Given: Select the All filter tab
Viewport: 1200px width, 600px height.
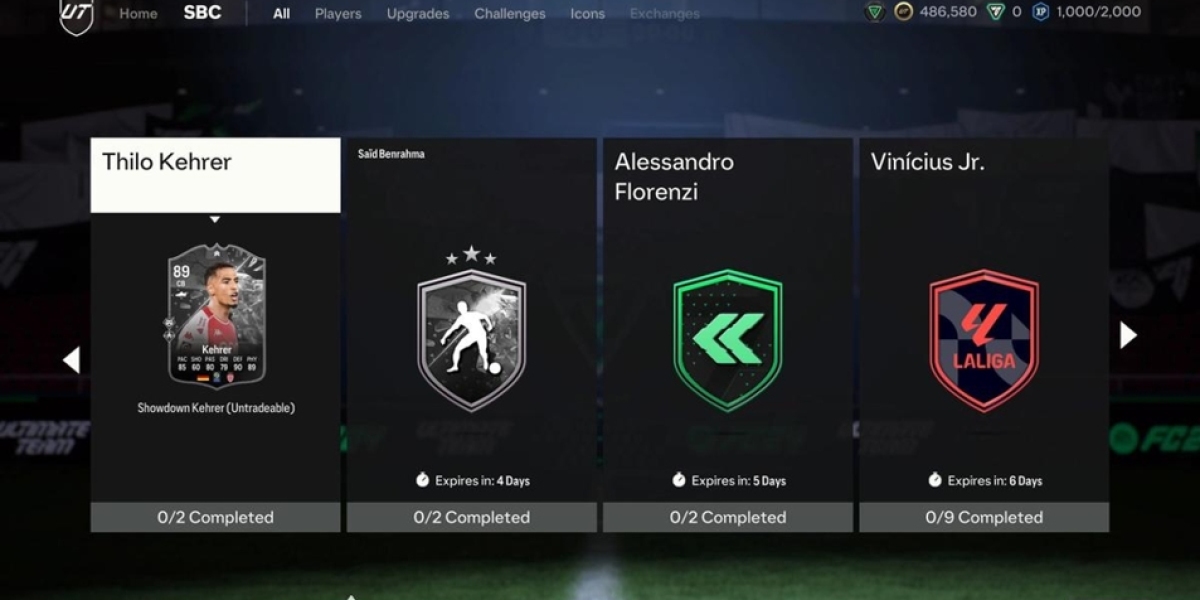Looking at the screenshot, I should tap(282, 14).
